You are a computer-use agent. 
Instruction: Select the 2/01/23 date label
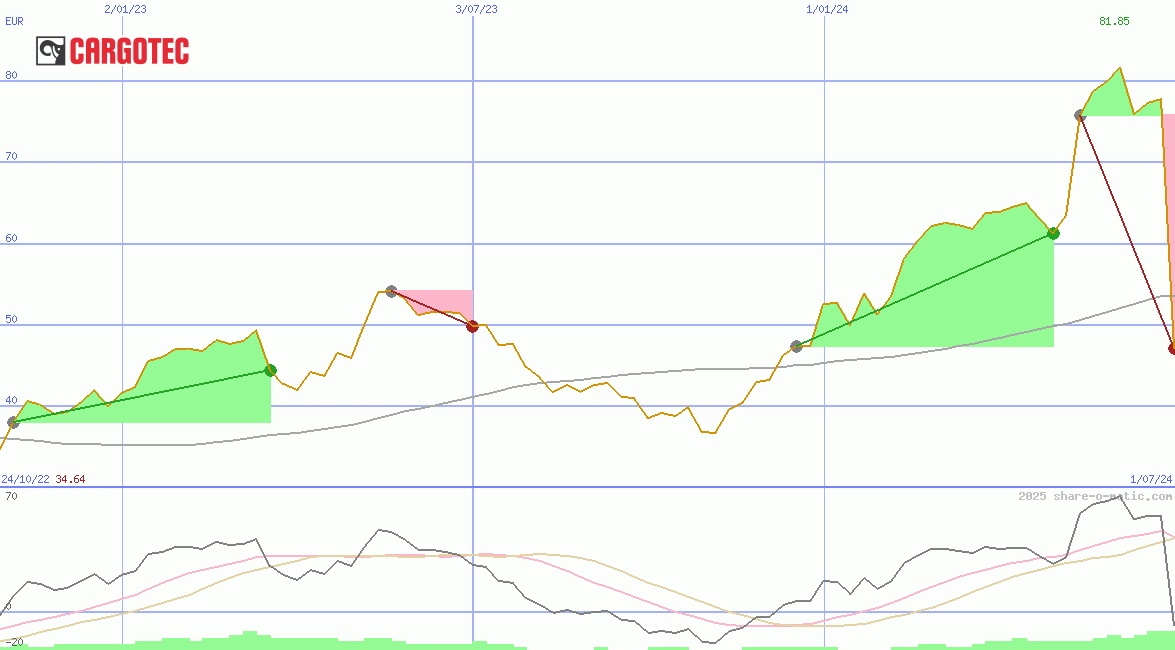coord(125,9)
